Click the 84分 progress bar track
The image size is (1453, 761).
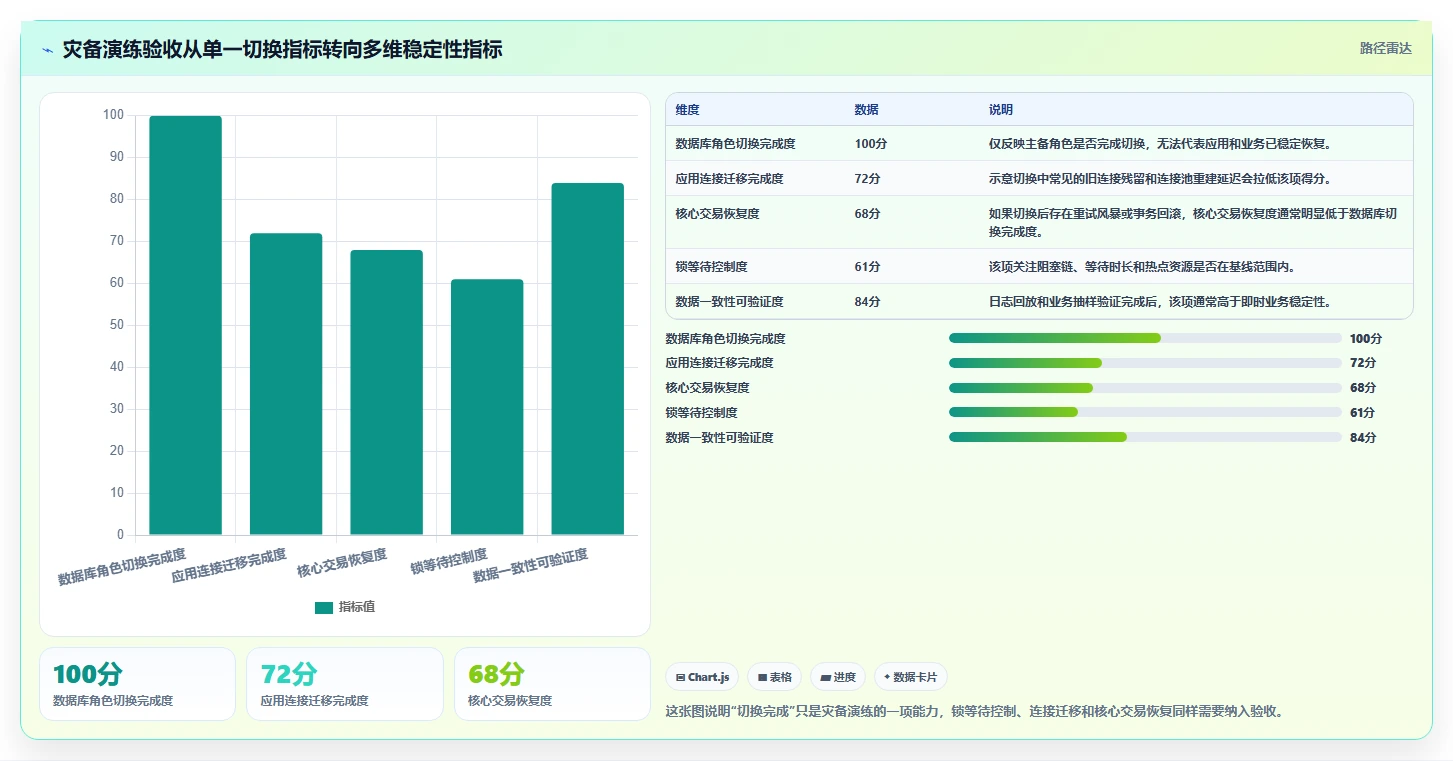[x=1145, y=437]
